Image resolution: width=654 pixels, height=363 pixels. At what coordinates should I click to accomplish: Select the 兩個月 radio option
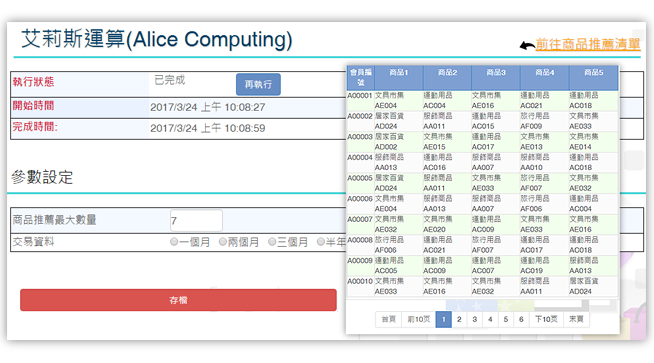point(223,242)
